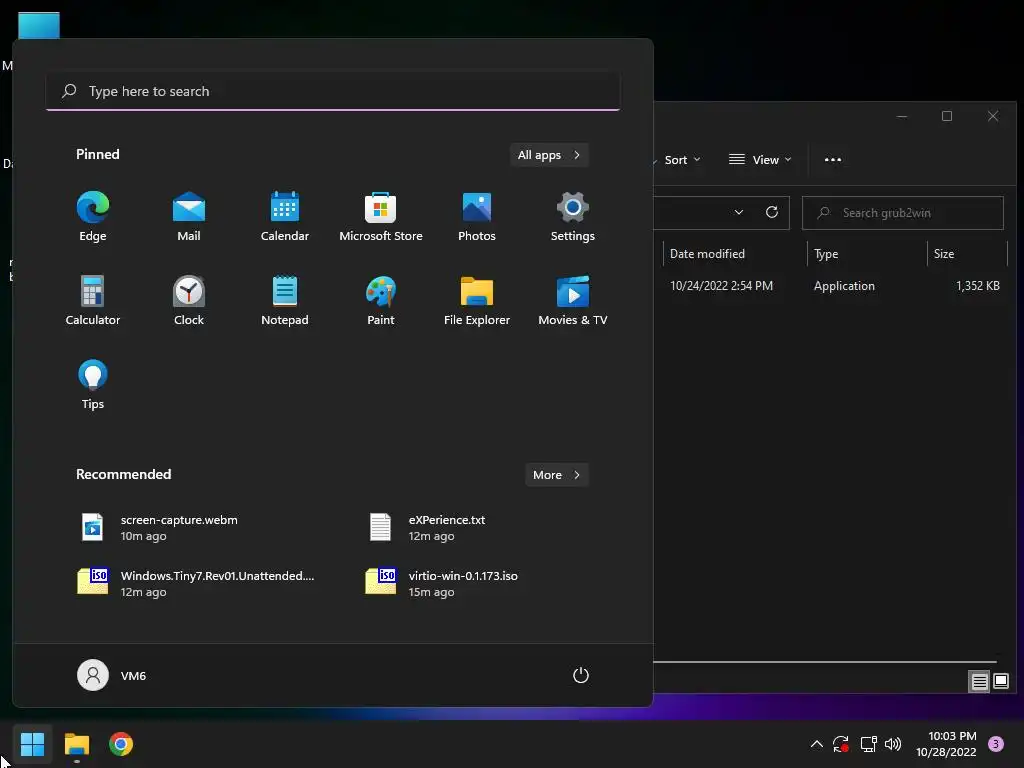Click the sync tray icon with red dot
This screenshot has height=768, width=1024.
840,744
